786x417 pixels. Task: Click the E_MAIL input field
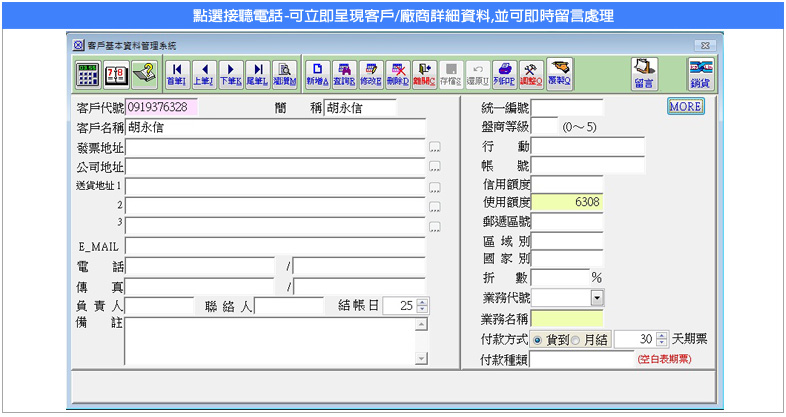click(x=275, y=246)
